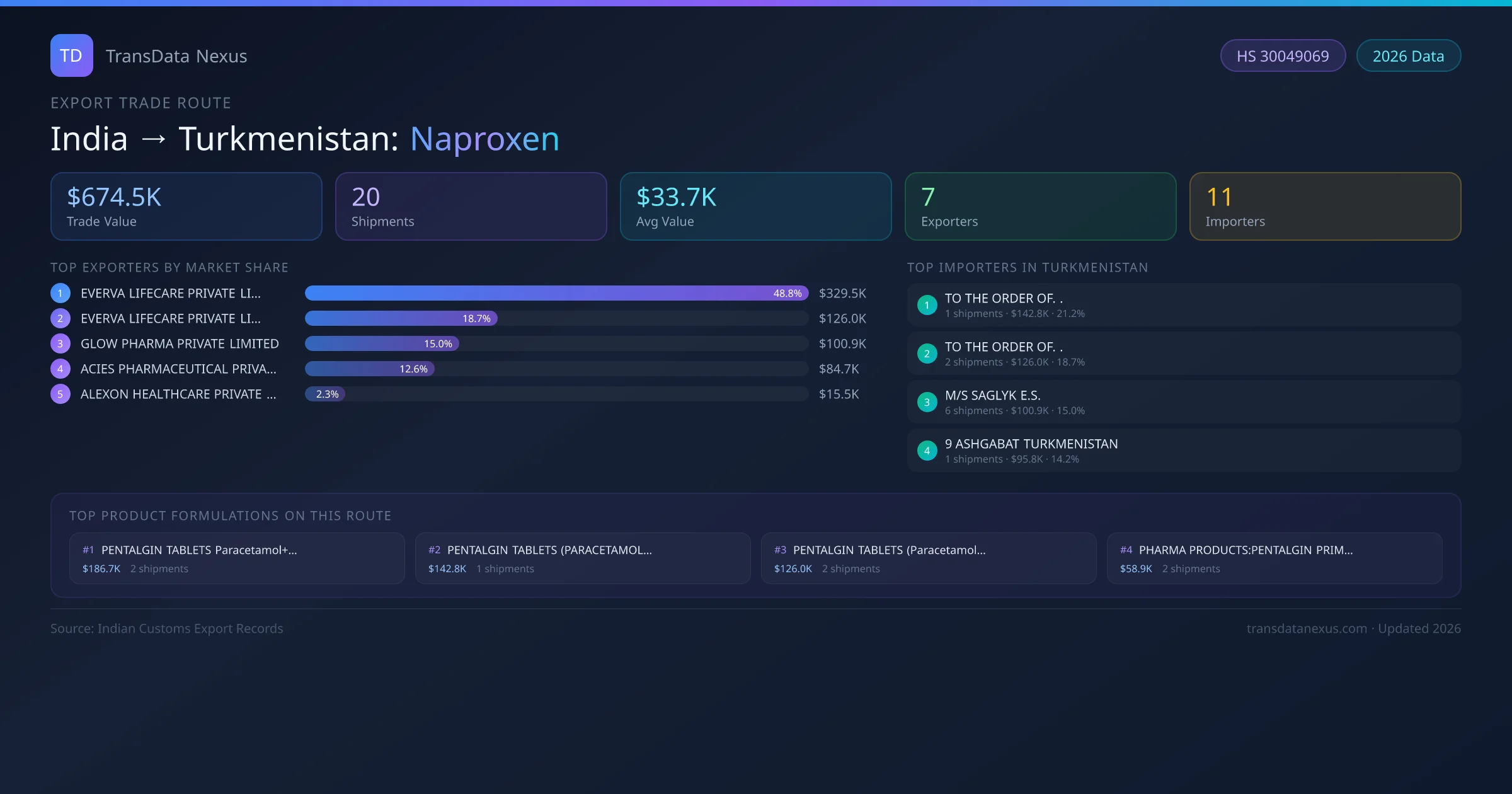Screen dimensions: 1512x794
Task: Click the 18.7% market share bar
Action: [x=401, y=318]
